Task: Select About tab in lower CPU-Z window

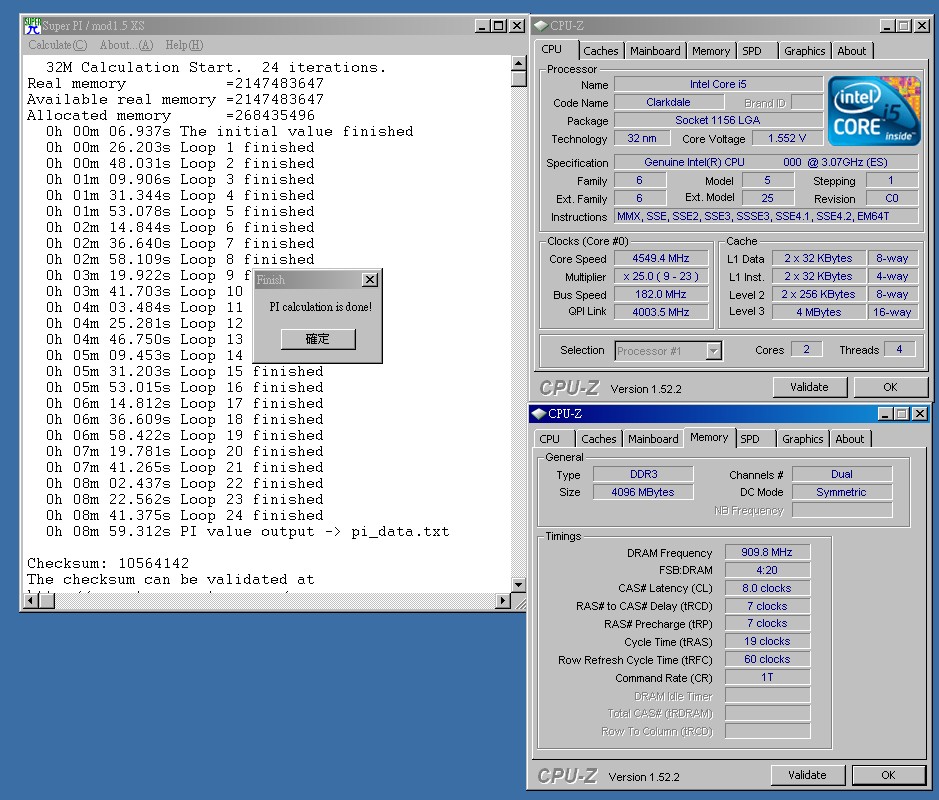Action: [850, 439]
